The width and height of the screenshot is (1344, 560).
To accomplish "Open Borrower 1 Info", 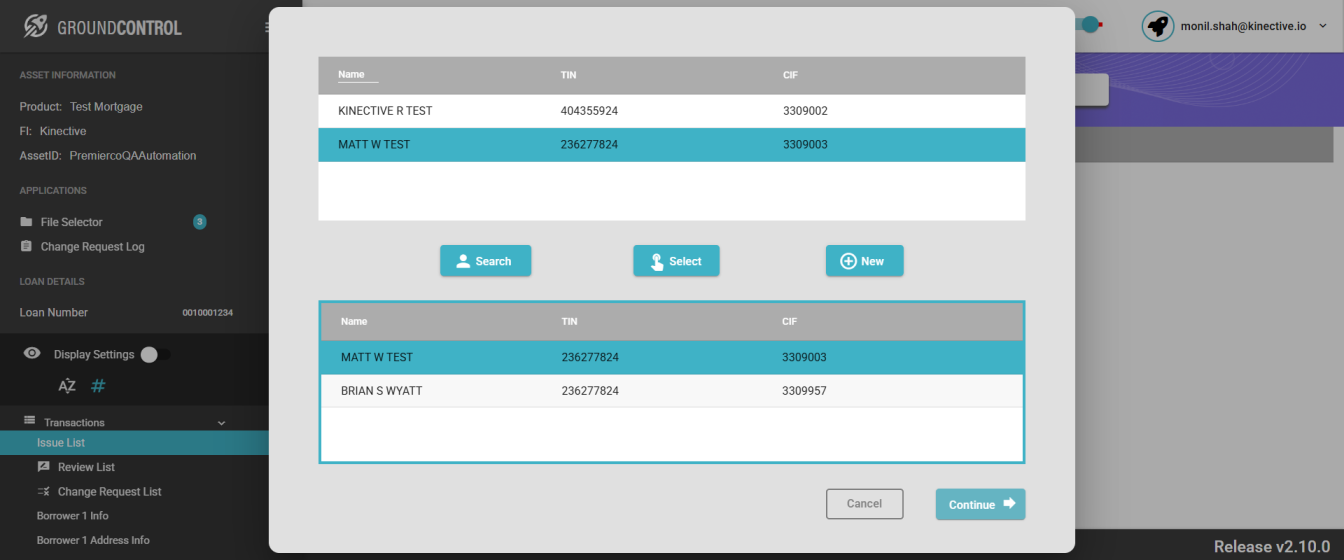I will pyautogui.click(x=72, y=516).
